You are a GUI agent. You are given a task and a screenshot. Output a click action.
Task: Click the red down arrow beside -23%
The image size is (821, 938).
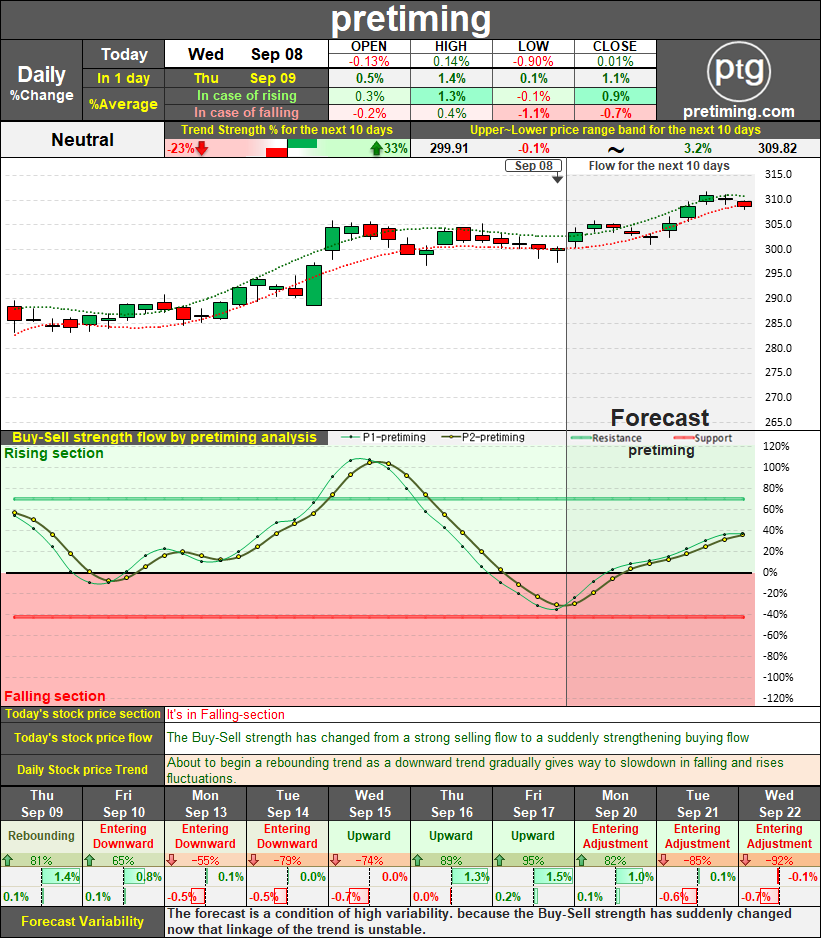tap(202, 148)
